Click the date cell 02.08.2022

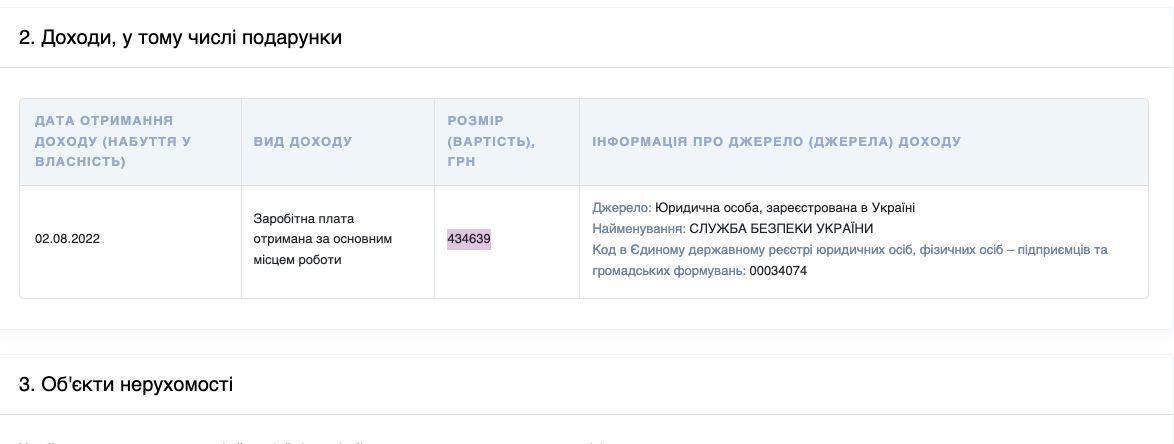pyautogui.click(x=67, y=239)
